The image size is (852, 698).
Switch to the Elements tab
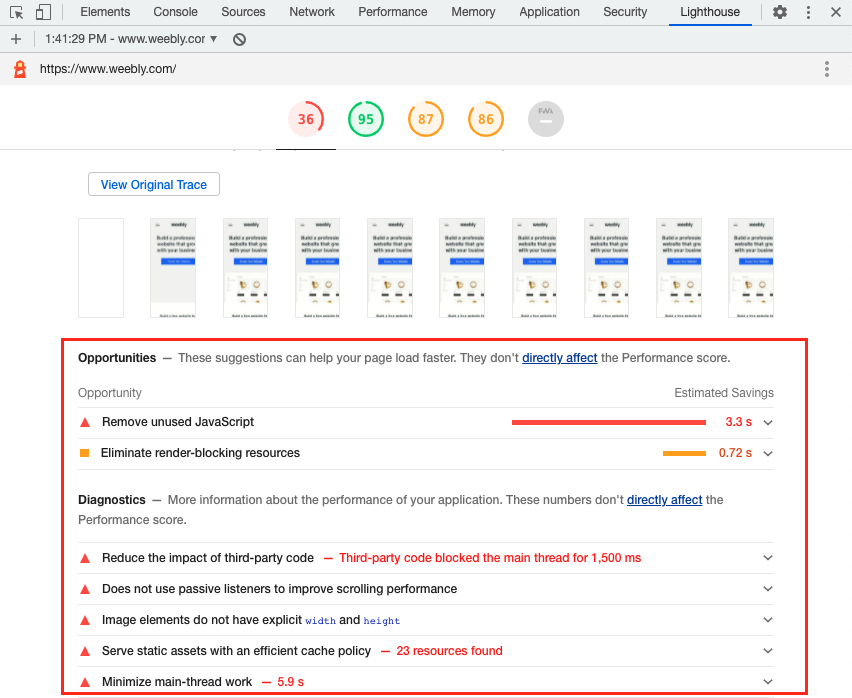click(105, 12)
